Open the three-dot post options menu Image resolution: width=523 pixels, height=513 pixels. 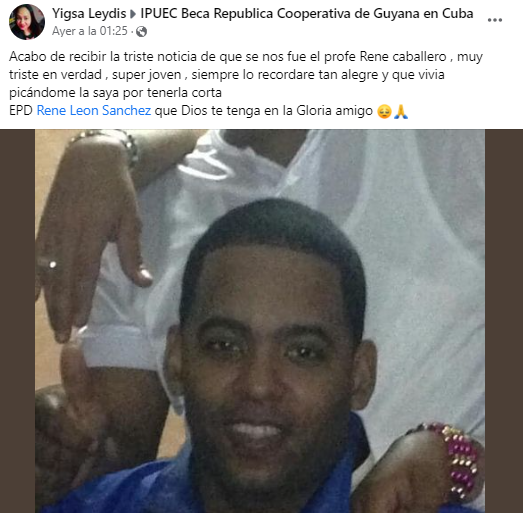[x=495, y=20]
